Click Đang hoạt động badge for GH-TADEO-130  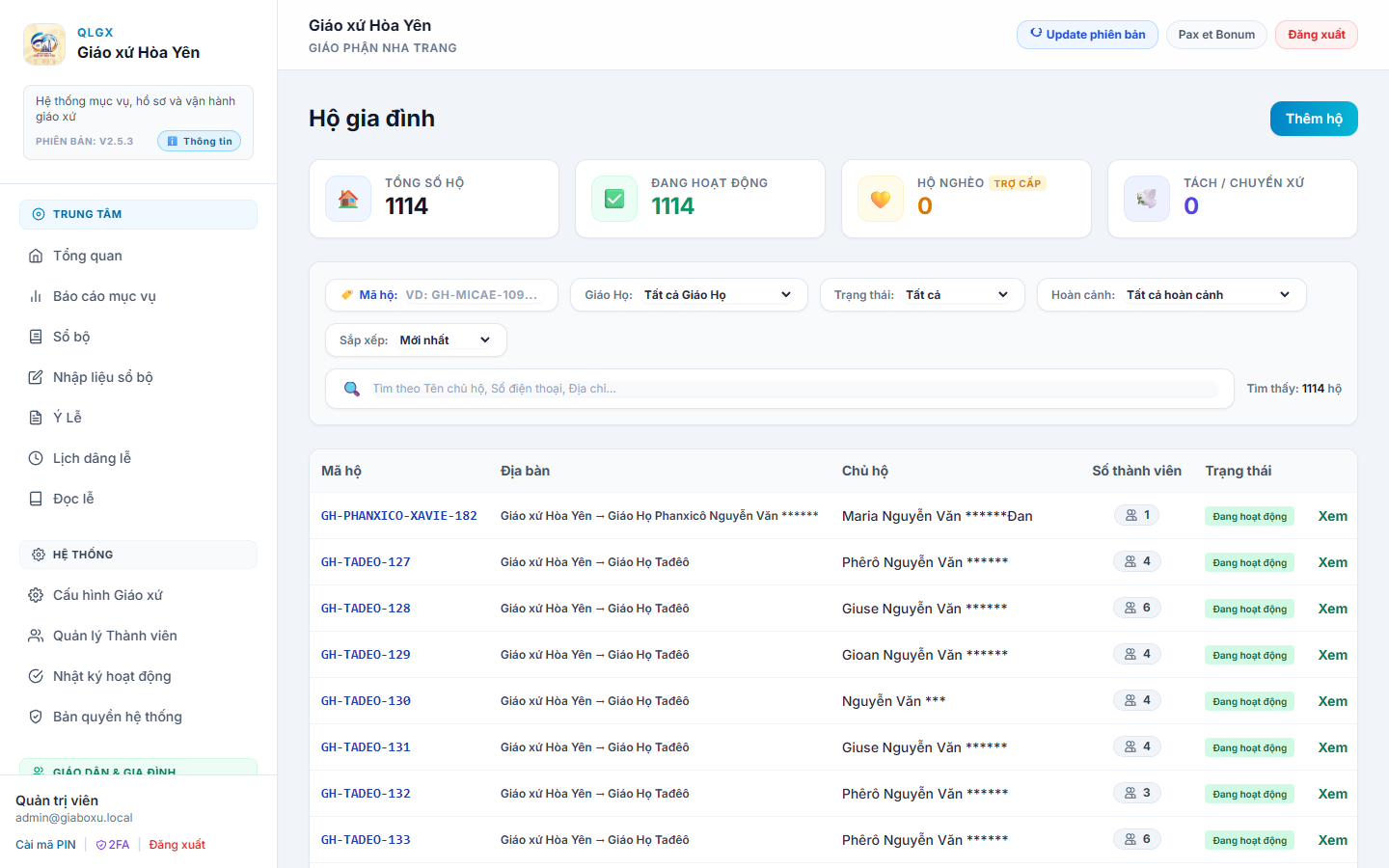[1249, 701]
